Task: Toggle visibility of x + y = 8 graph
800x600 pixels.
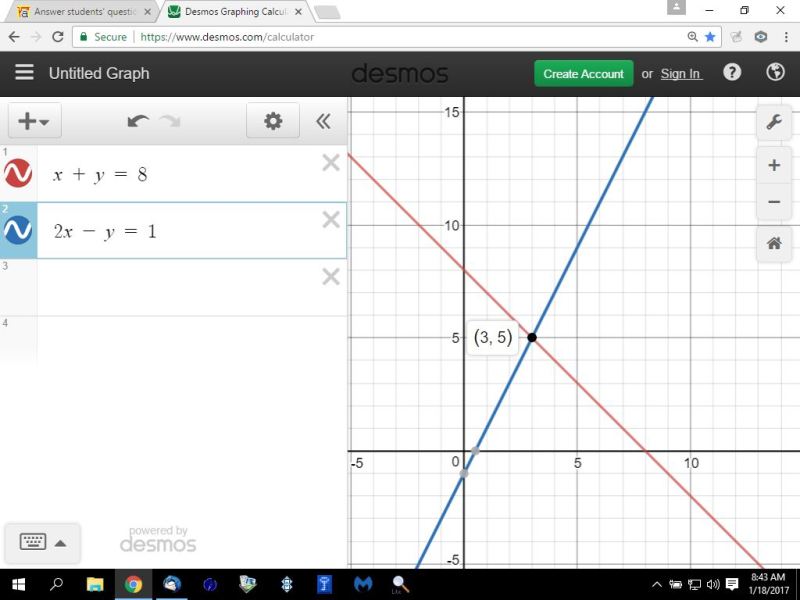Action: point(18,173)
